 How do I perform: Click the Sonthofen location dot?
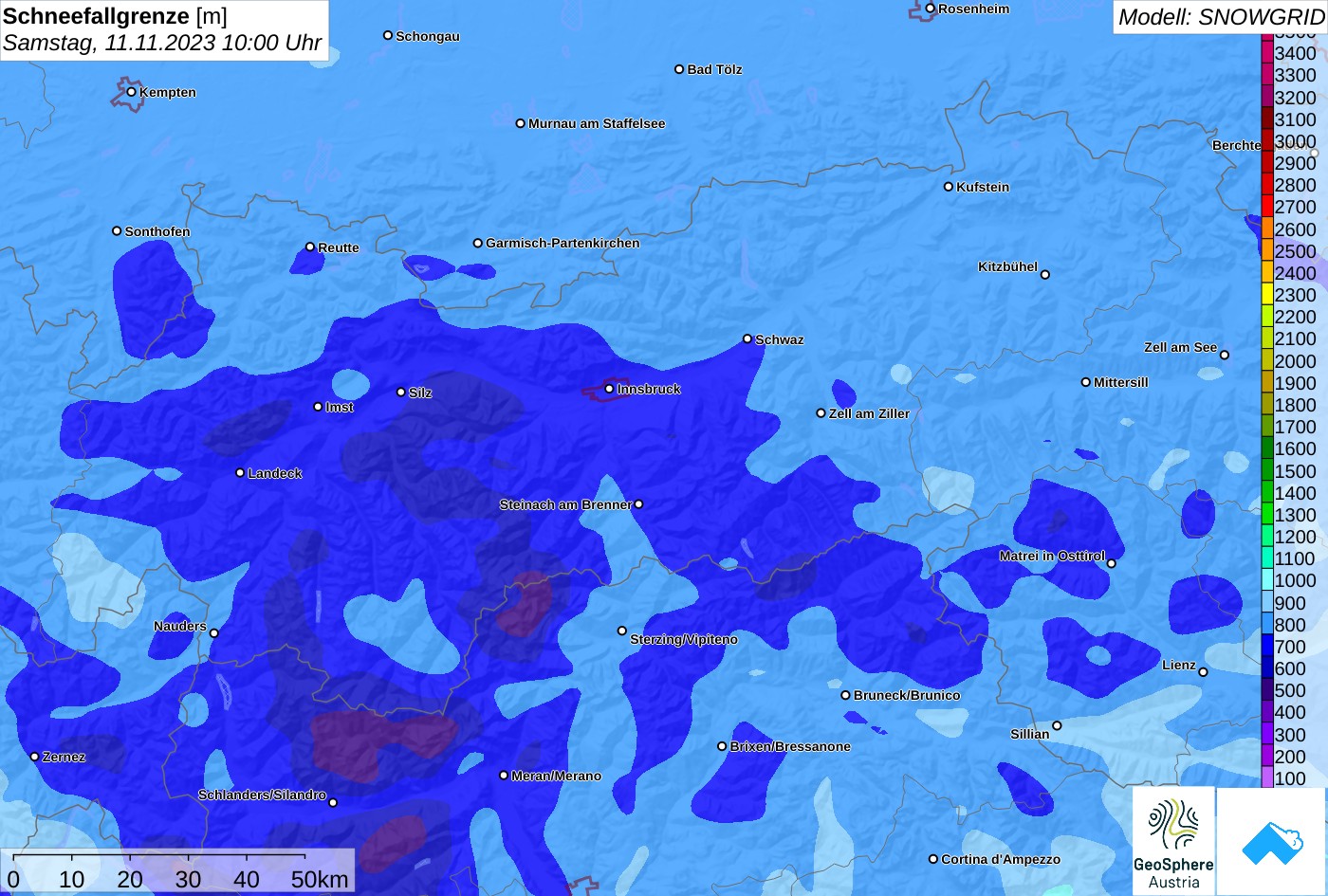click(x=118, y=231)
